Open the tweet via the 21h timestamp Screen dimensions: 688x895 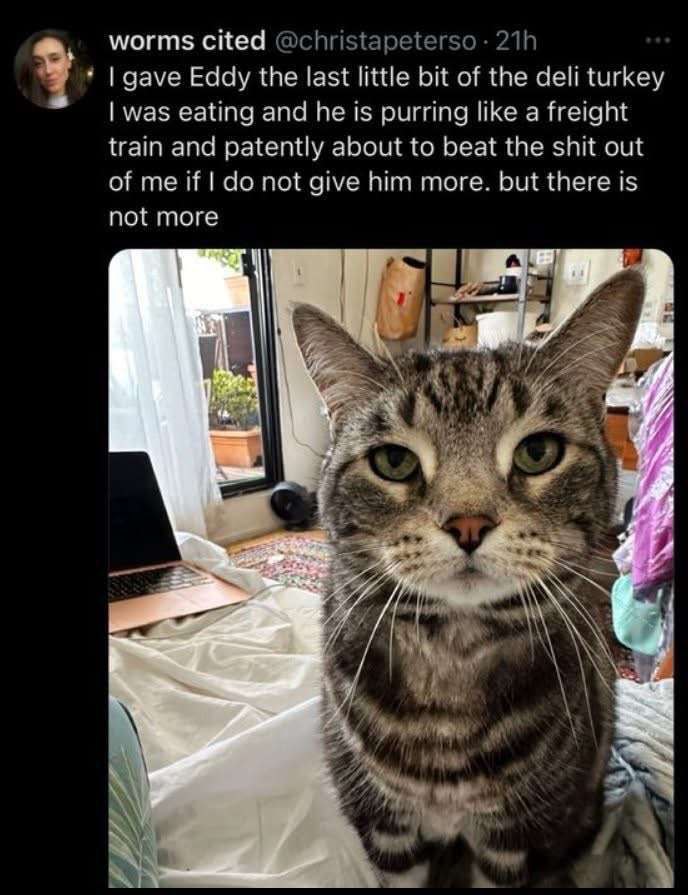[x=516, y=41]
